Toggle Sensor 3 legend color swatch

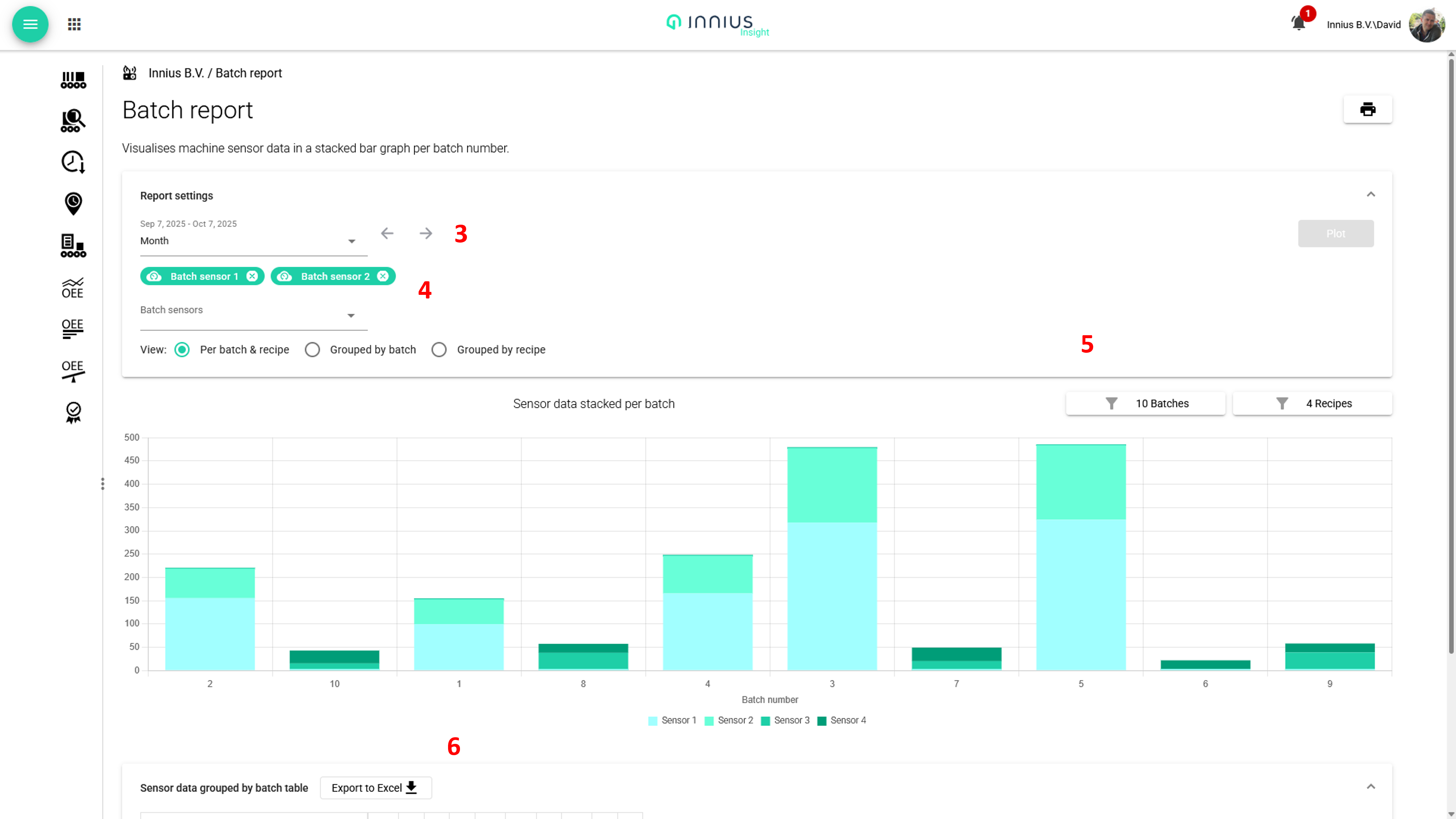click(x=765, y=721)
